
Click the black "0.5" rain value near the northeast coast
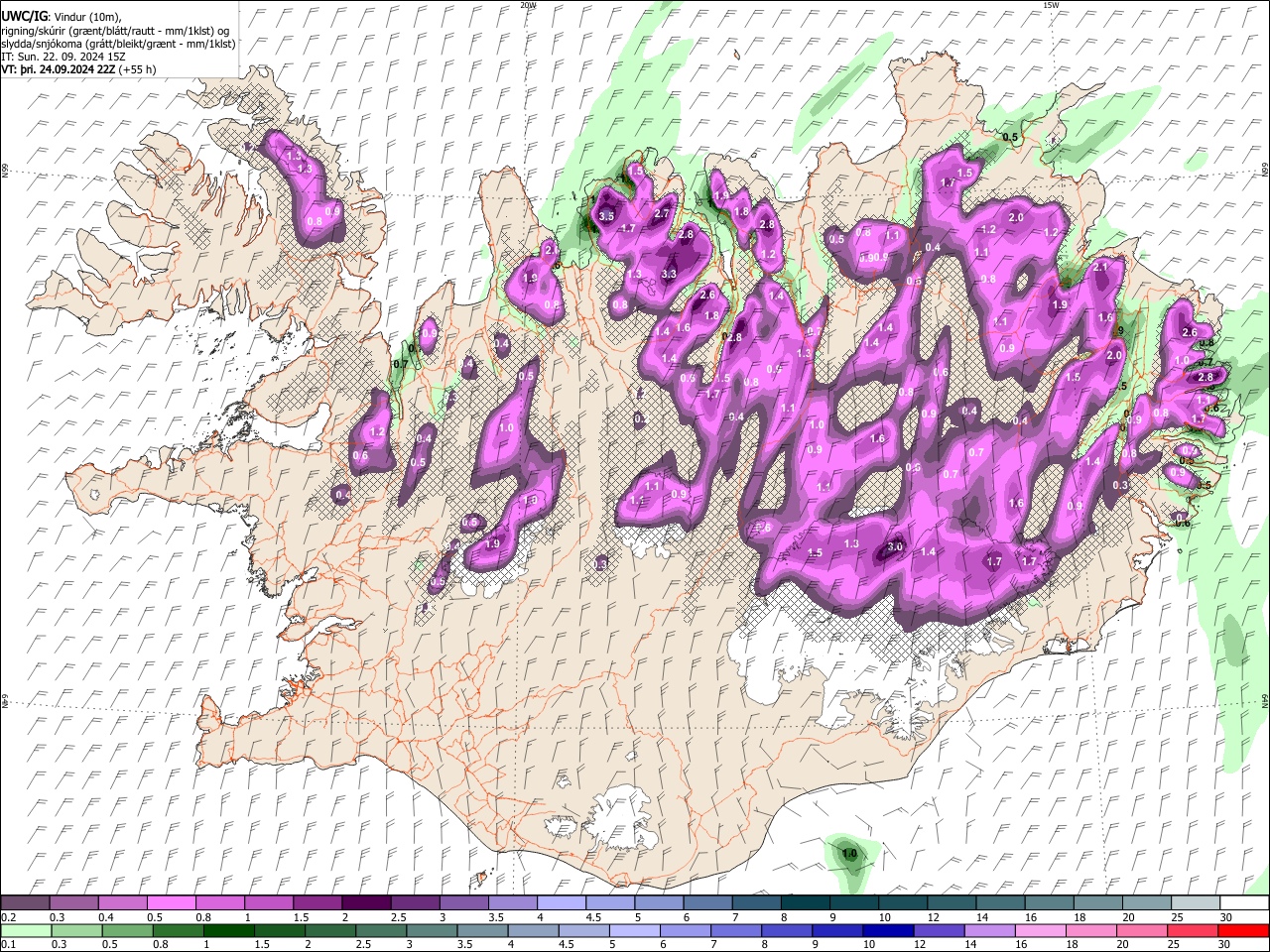(1011, 137)
